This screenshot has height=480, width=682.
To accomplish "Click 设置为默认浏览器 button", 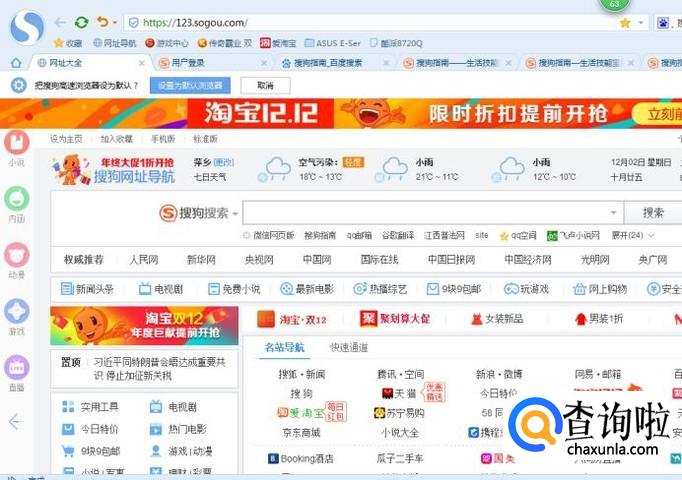I will tap(190, 86).
